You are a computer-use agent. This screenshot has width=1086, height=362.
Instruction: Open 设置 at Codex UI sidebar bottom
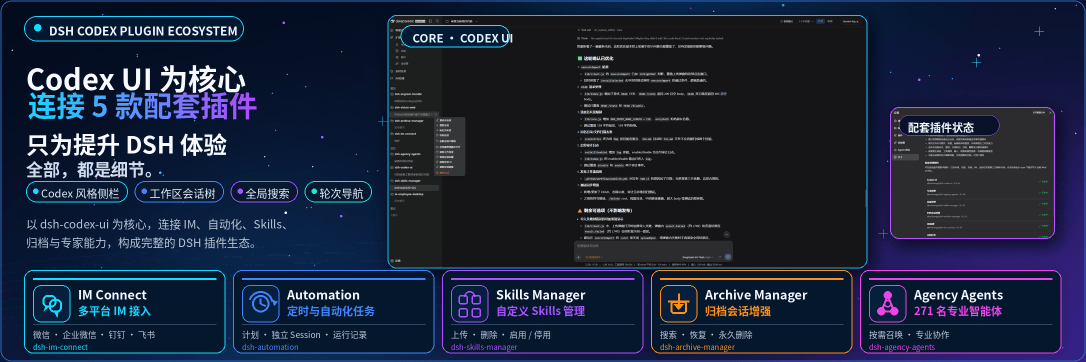pyautogui.click(x=396, y=260)
